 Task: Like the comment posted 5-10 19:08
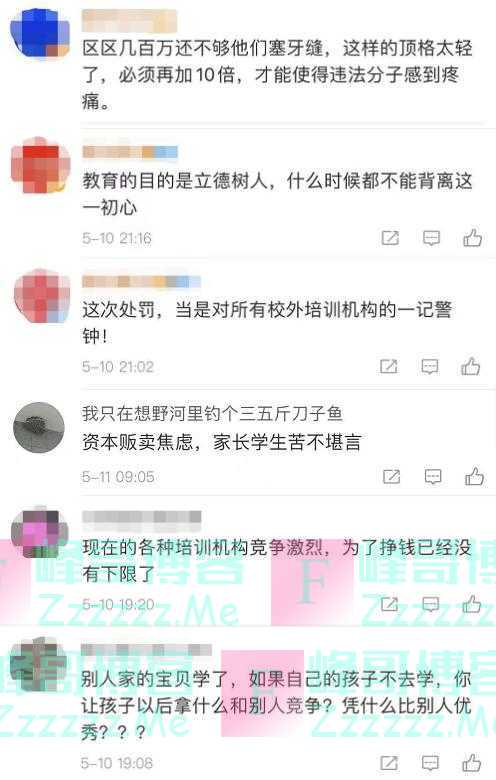point(472,763)
